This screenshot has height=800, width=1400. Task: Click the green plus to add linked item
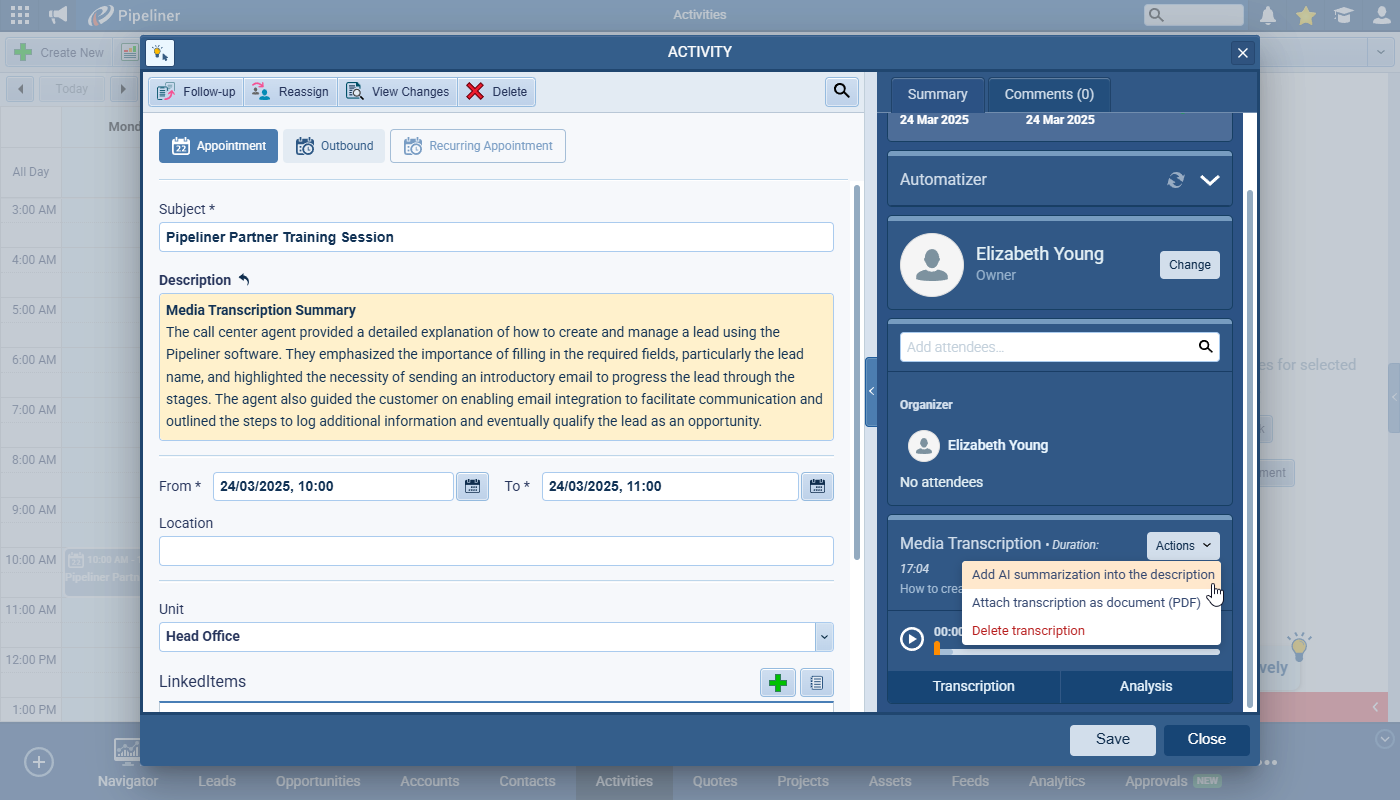point(777,683)
